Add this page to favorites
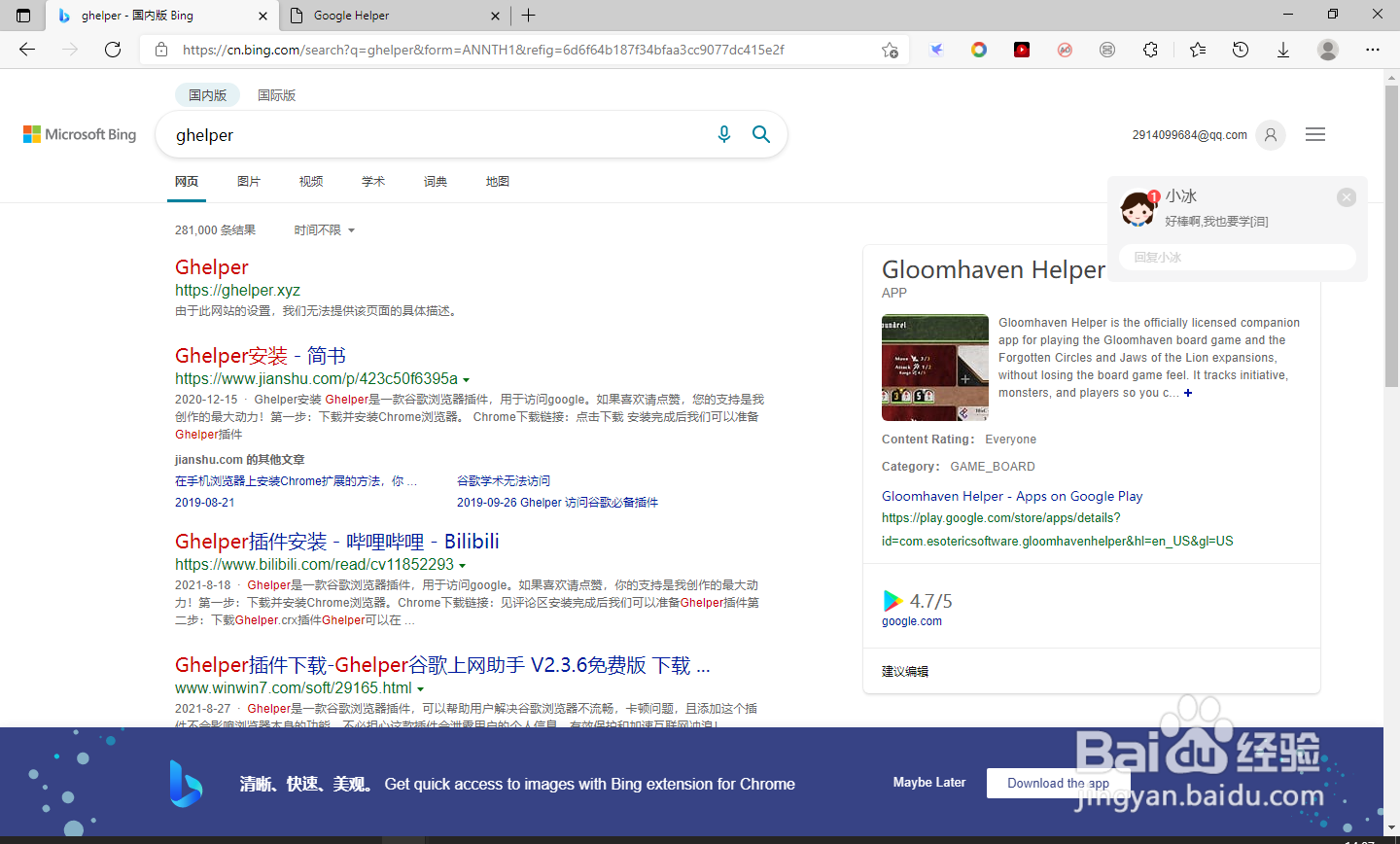This screenshot has width=1400, height=844. coord(890,50)
